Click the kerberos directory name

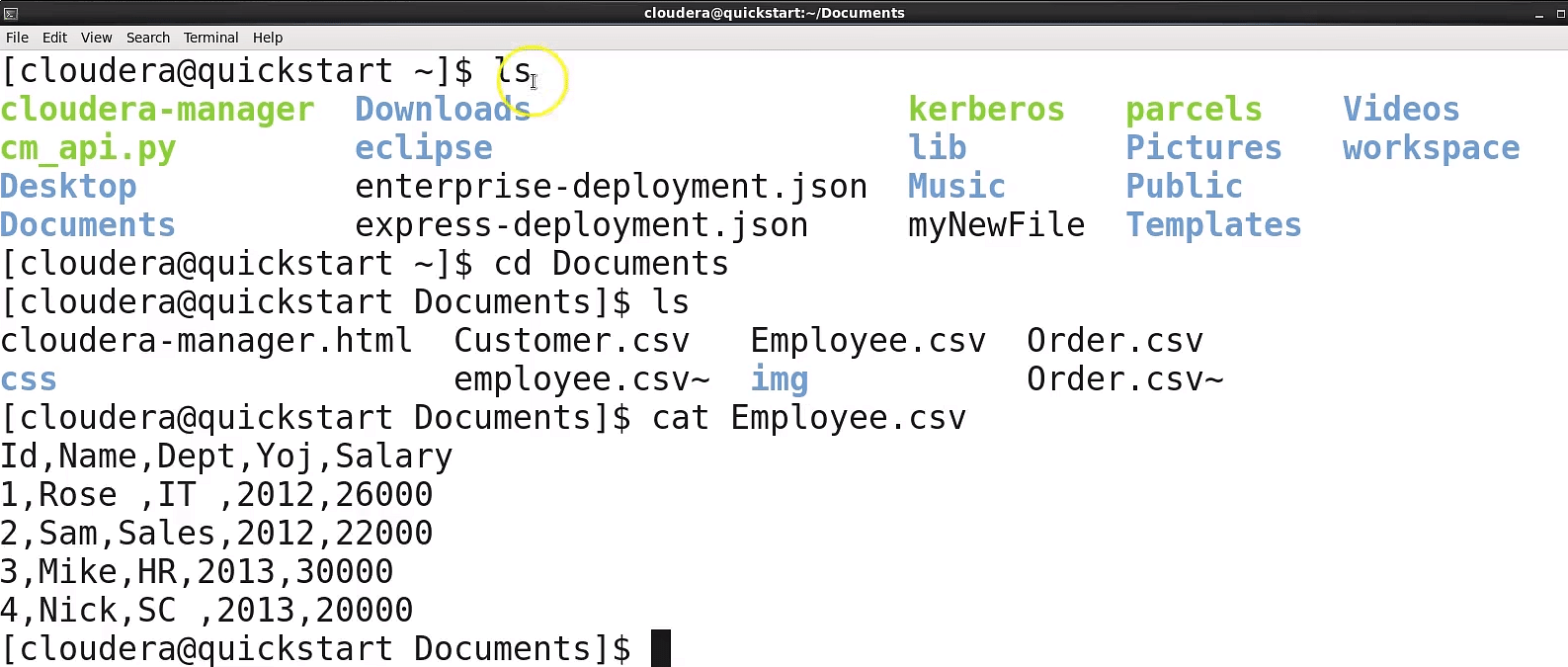986,110
